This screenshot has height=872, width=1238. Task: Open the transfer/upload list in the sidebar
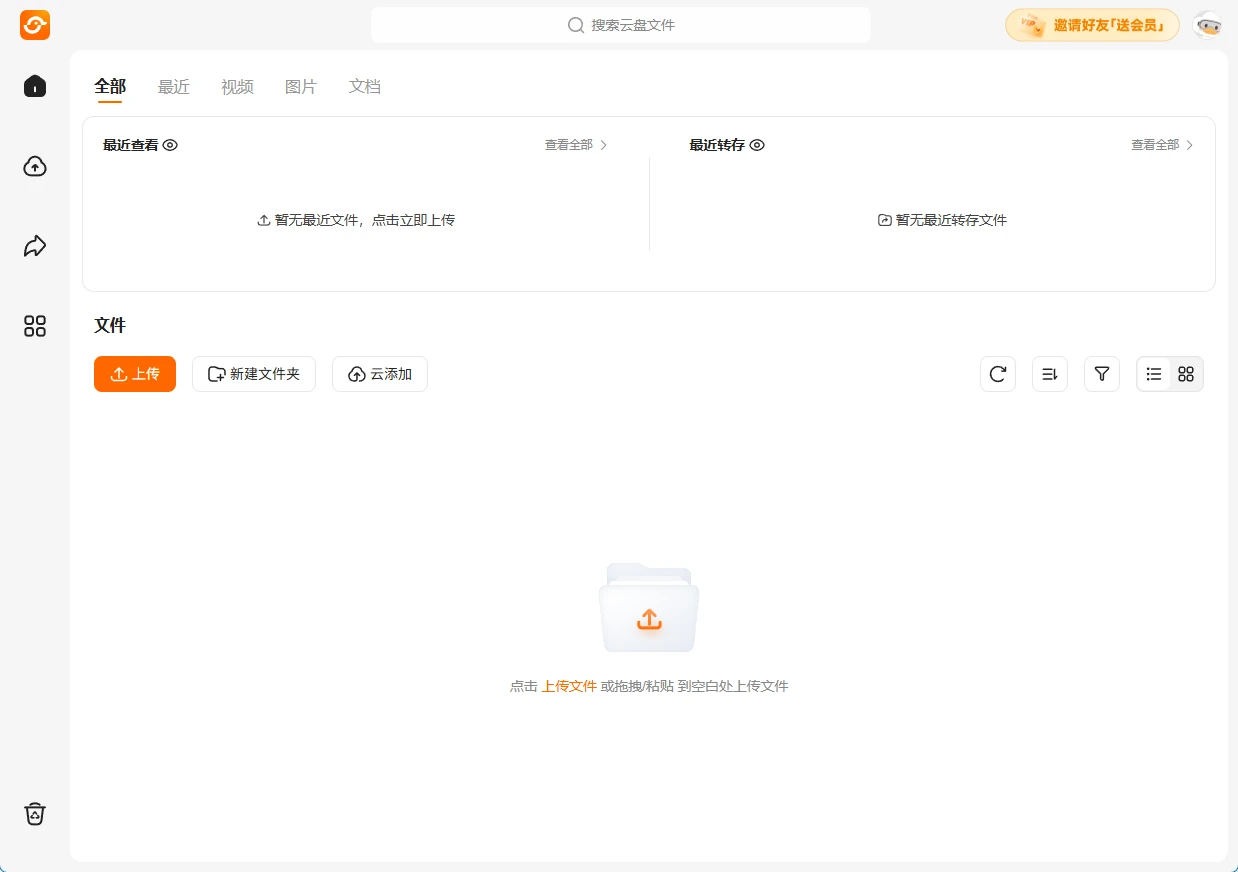[x=34, y=167]
